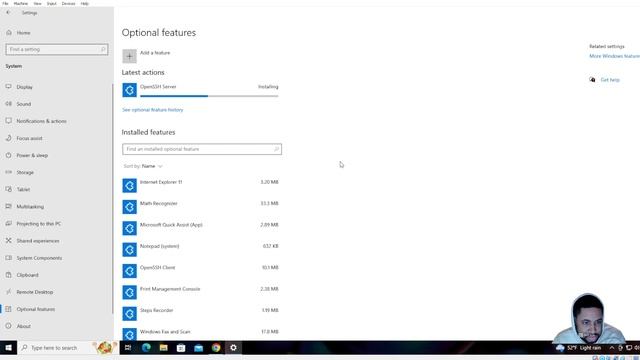This screenshot has width=640, height=360.
Task: Open Multitasking settings
Action: tap(30, 207)
